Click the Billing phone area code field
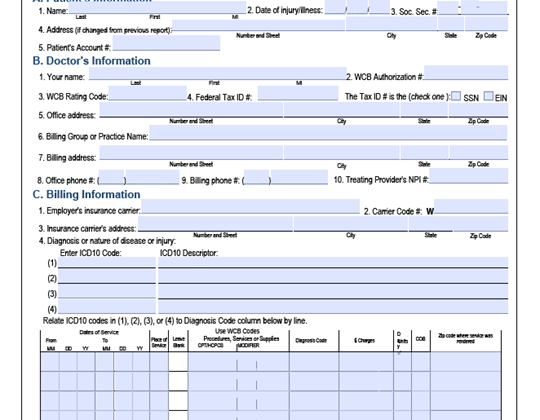The image size is (540, 420). (256, 177)
